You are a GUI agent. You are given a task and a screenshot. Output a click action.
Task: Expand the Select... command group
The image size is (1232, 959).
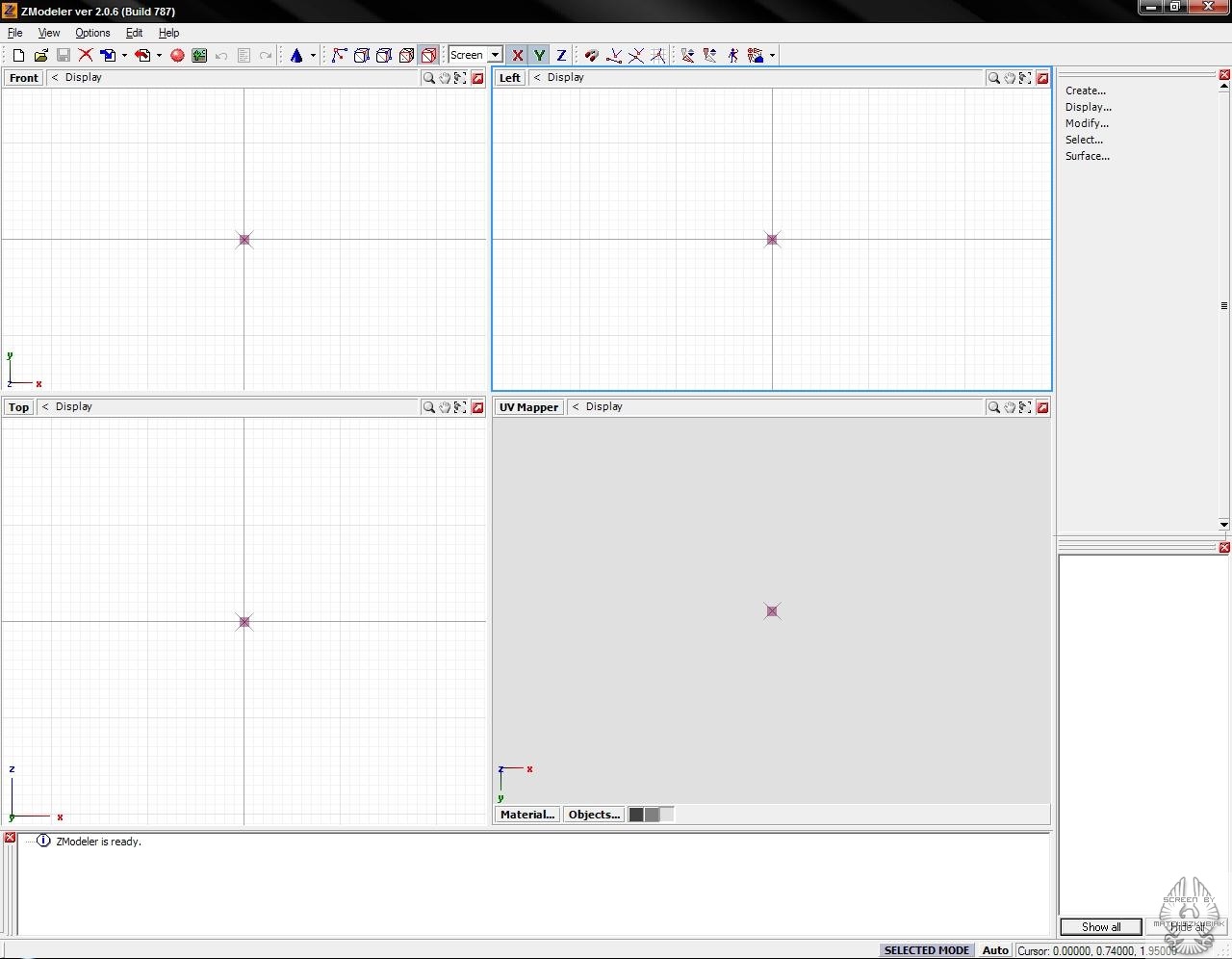tap(1084, 140)
